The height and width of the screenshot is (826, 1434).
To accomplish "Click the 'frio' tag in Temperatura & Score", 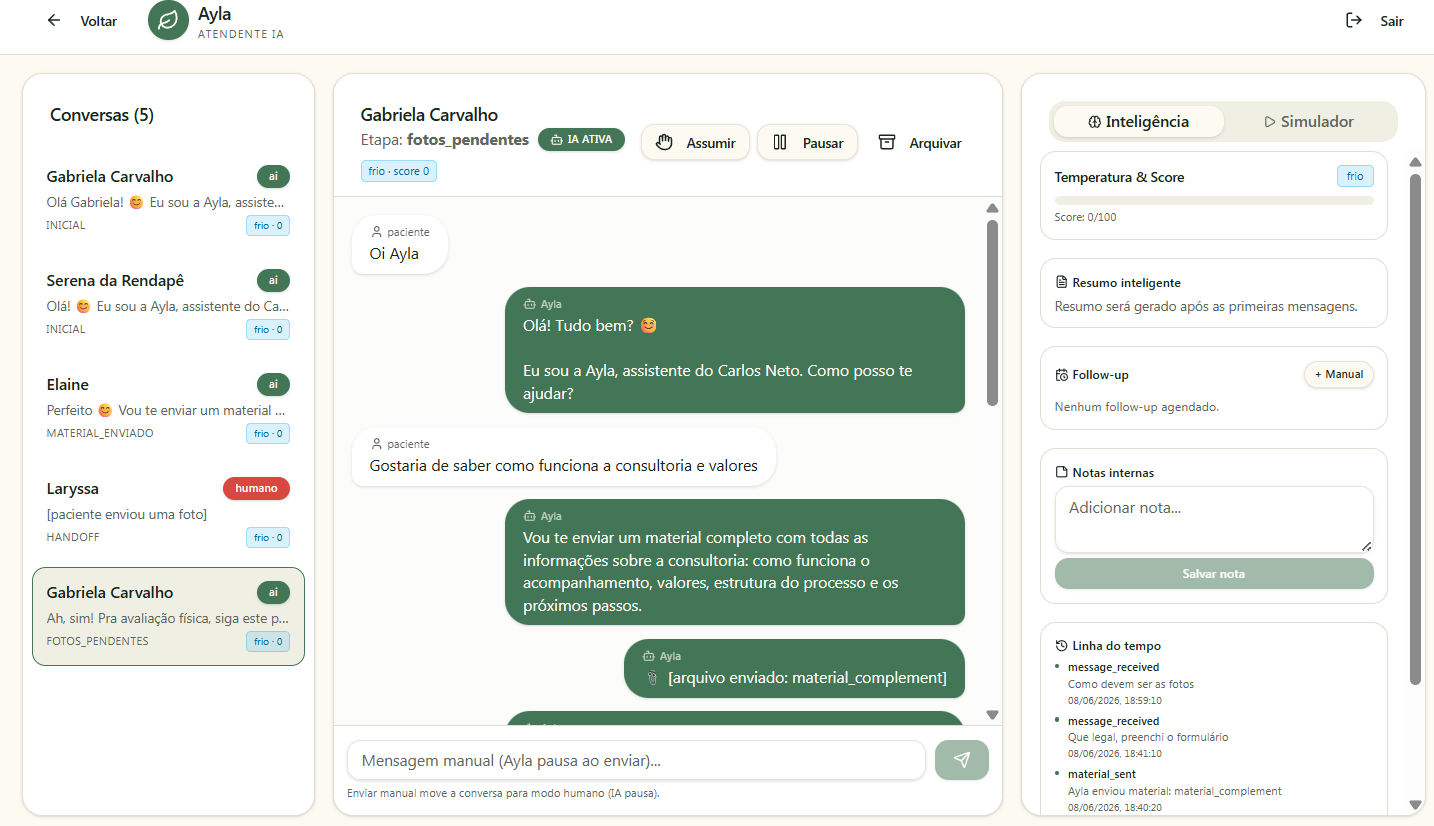I will tap(1355, 176).
